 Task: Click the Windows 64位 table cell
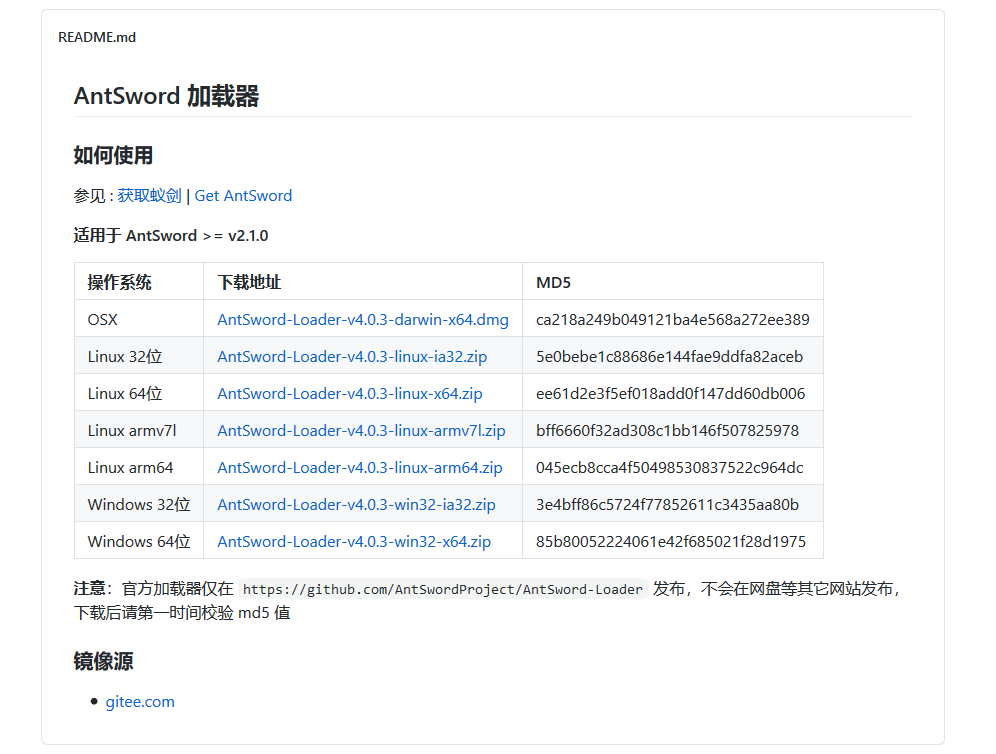139,542
